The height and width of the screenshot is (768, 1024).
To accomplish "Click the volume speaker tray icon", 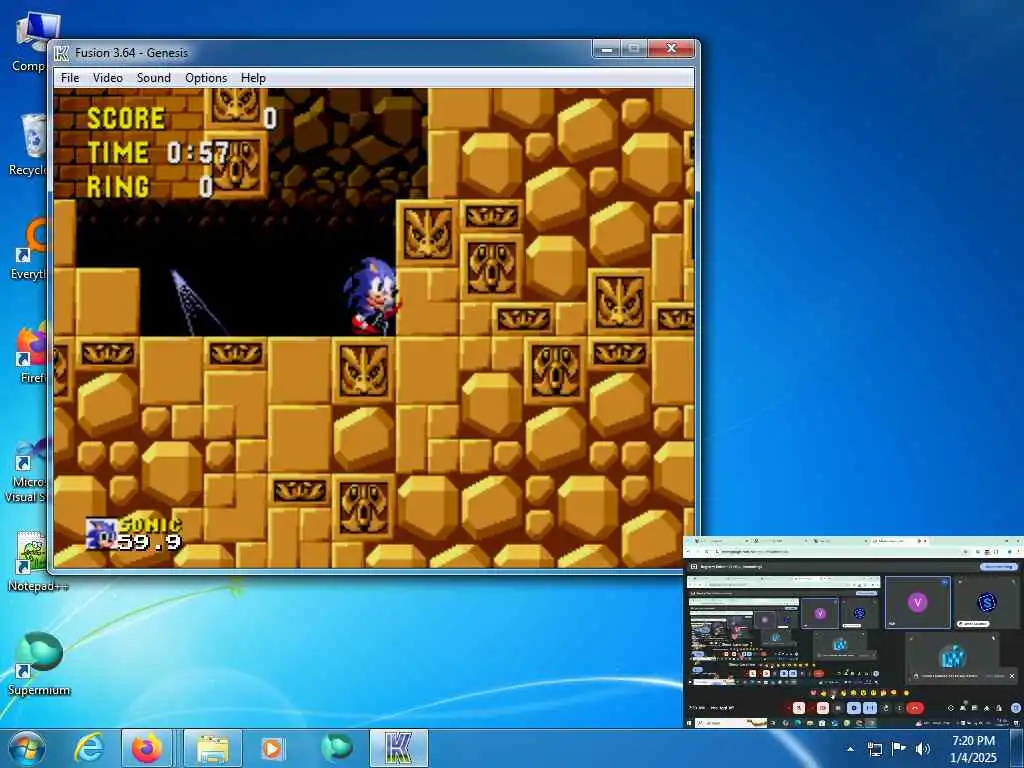I will point(922,749).
